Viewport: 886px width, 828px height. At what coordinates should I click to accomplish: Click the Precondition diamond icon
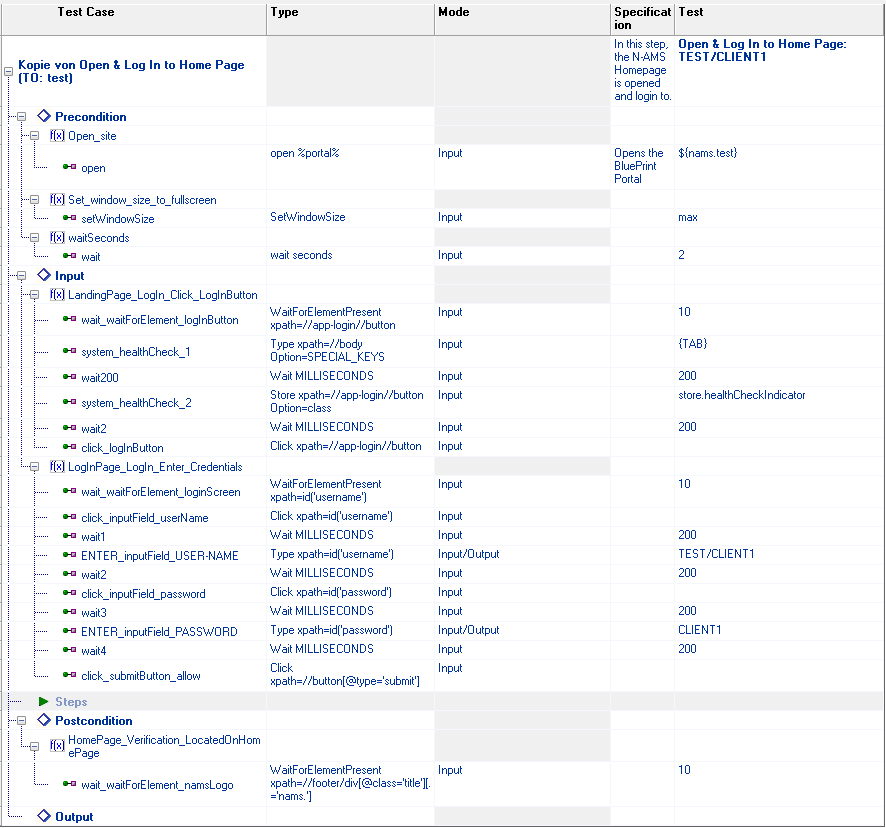(x=44, y=116)
